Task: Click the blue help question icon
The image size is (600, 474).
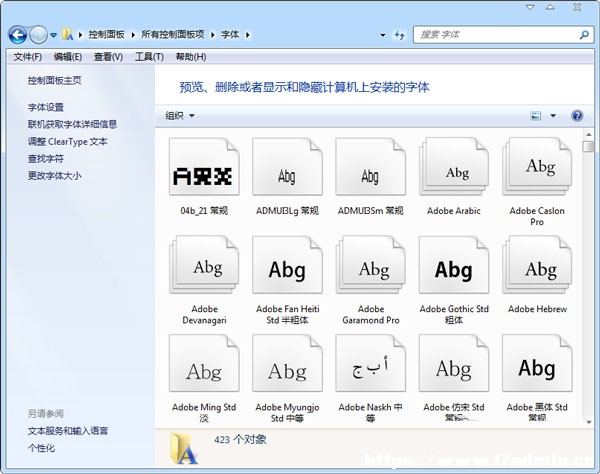Action: tap(577, 116)
